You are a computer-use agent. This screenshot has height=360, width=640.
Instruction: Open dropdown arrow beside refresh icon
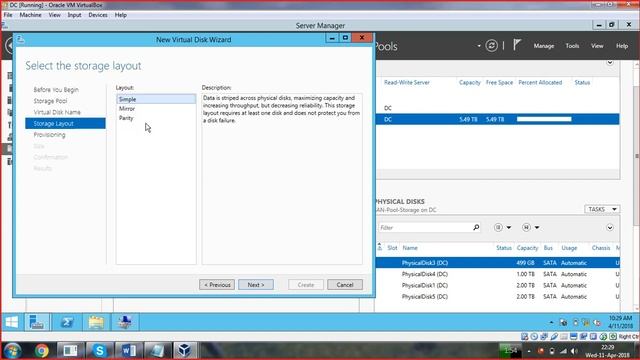tap(479, 46)
